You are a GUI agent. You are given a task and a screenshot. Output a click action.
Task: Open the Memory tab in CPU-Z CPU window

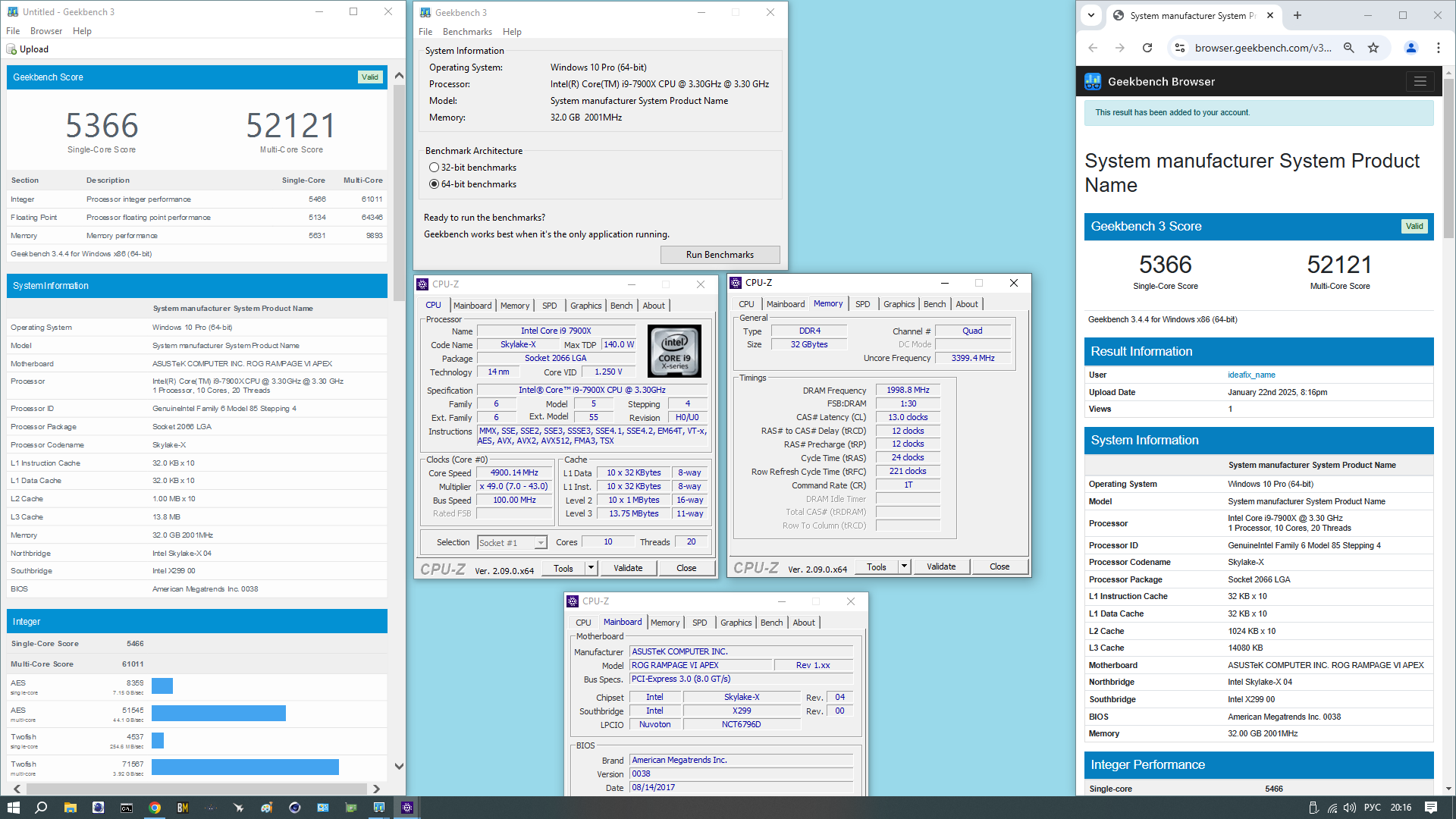(x=515, y=306)
